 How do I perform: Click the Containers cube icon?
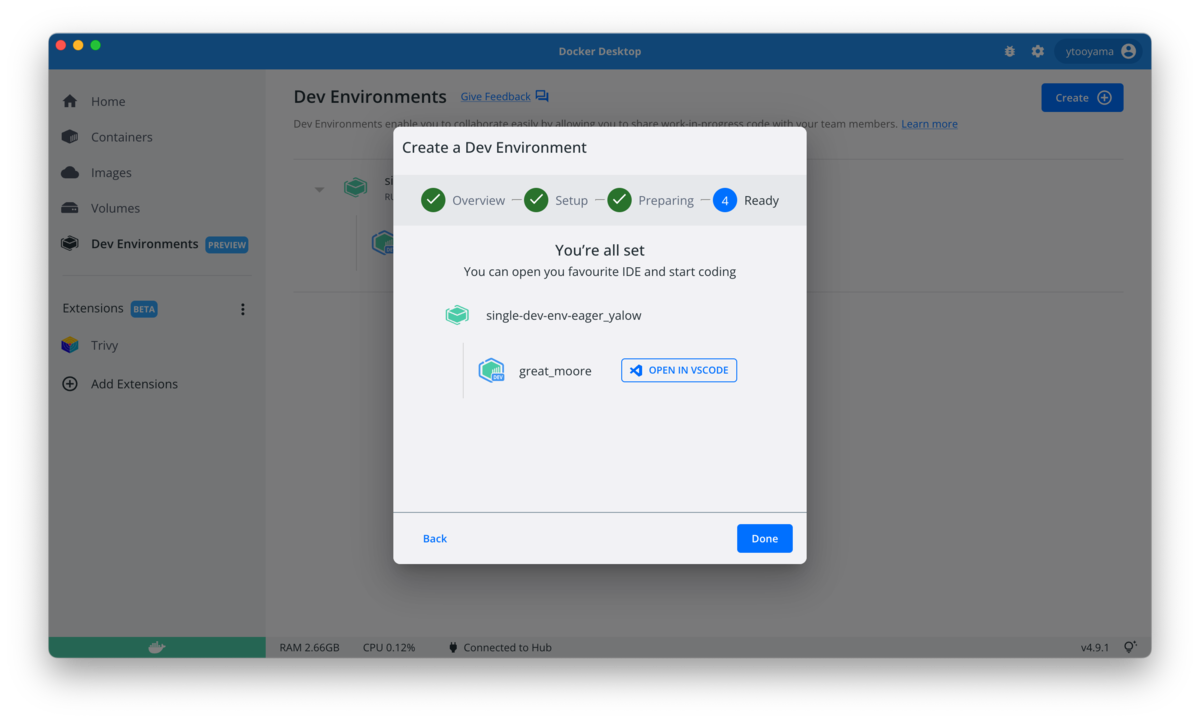70,137
